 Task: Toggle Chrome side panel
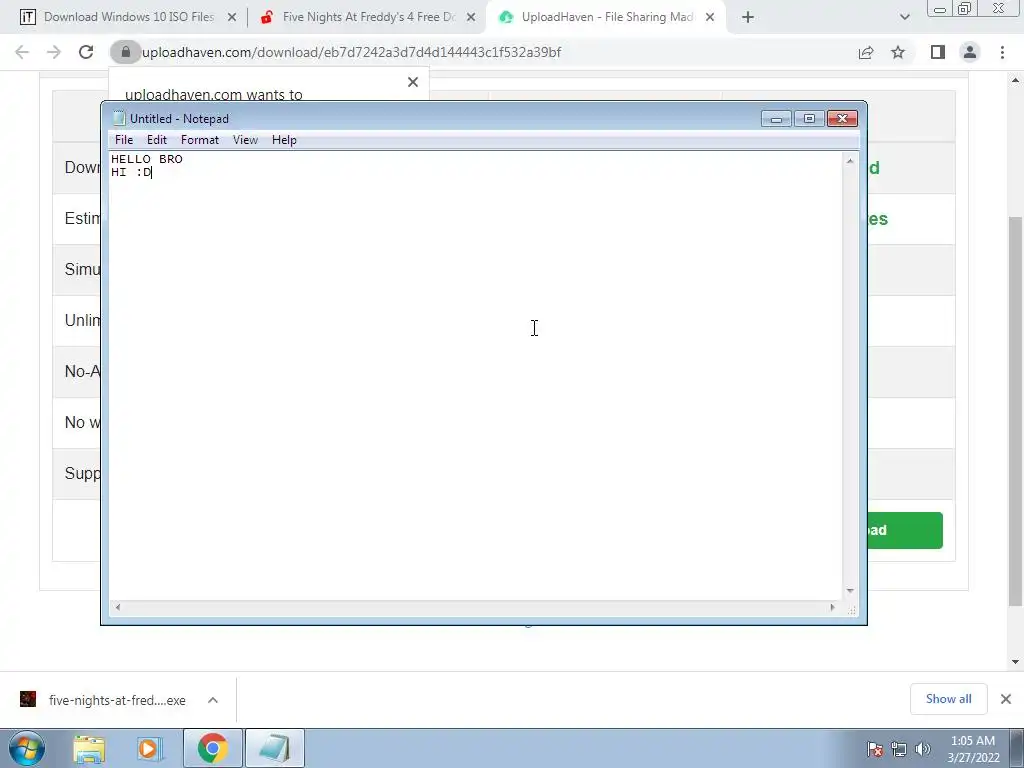pyautogui.click(x=938, y=52)
